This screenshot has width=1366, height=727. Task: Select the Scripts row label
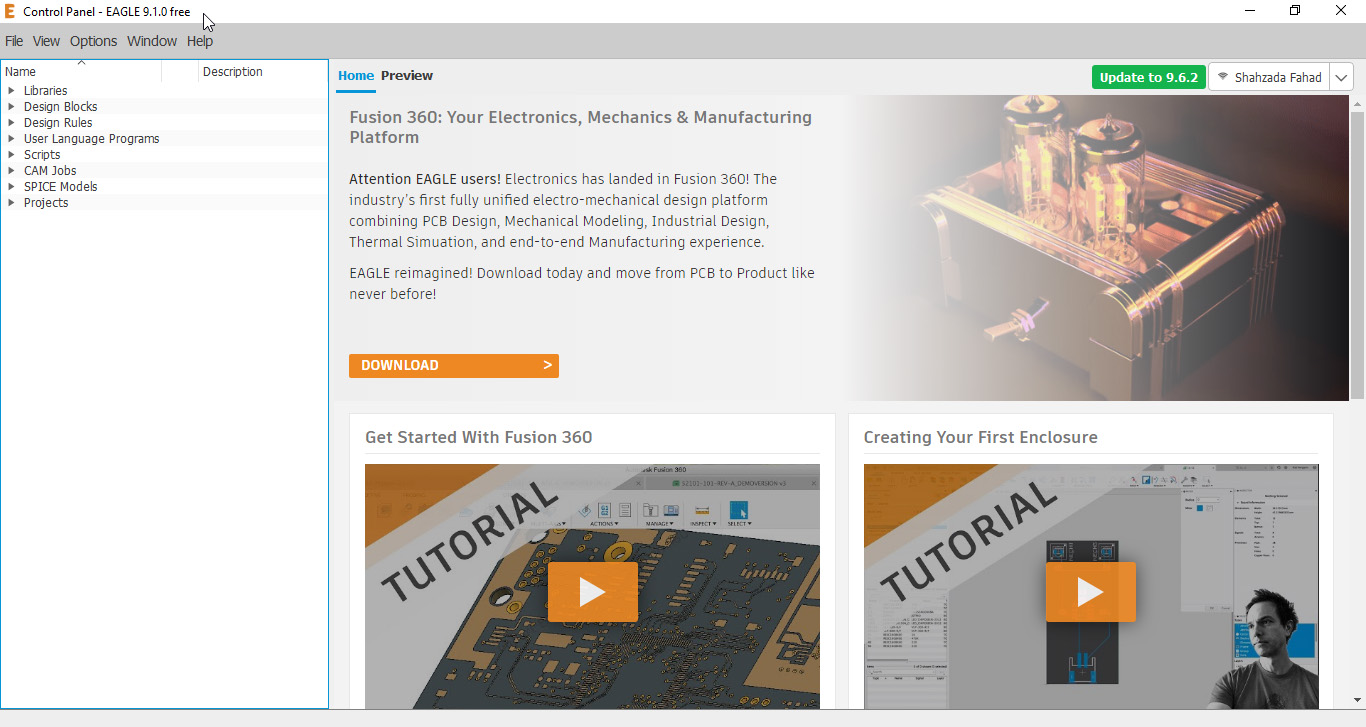pos(42,155)
